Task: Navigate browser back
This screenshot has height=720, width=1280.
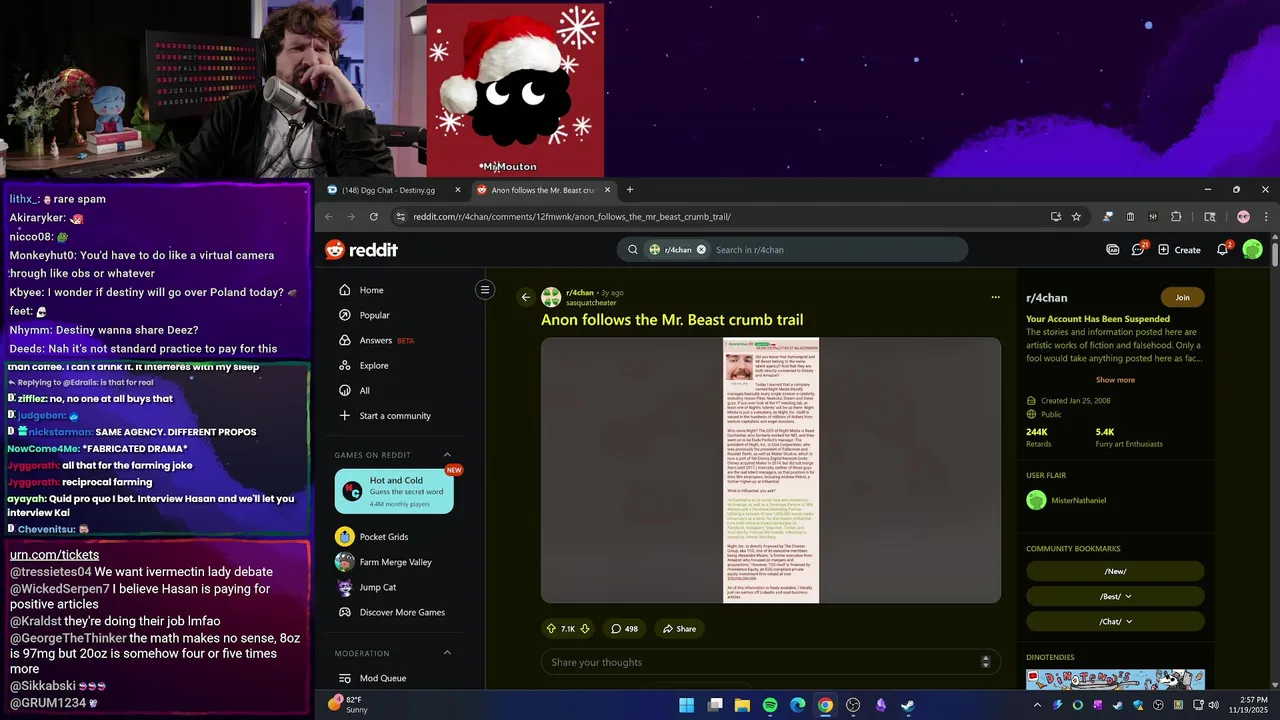Action: point(327,216)
